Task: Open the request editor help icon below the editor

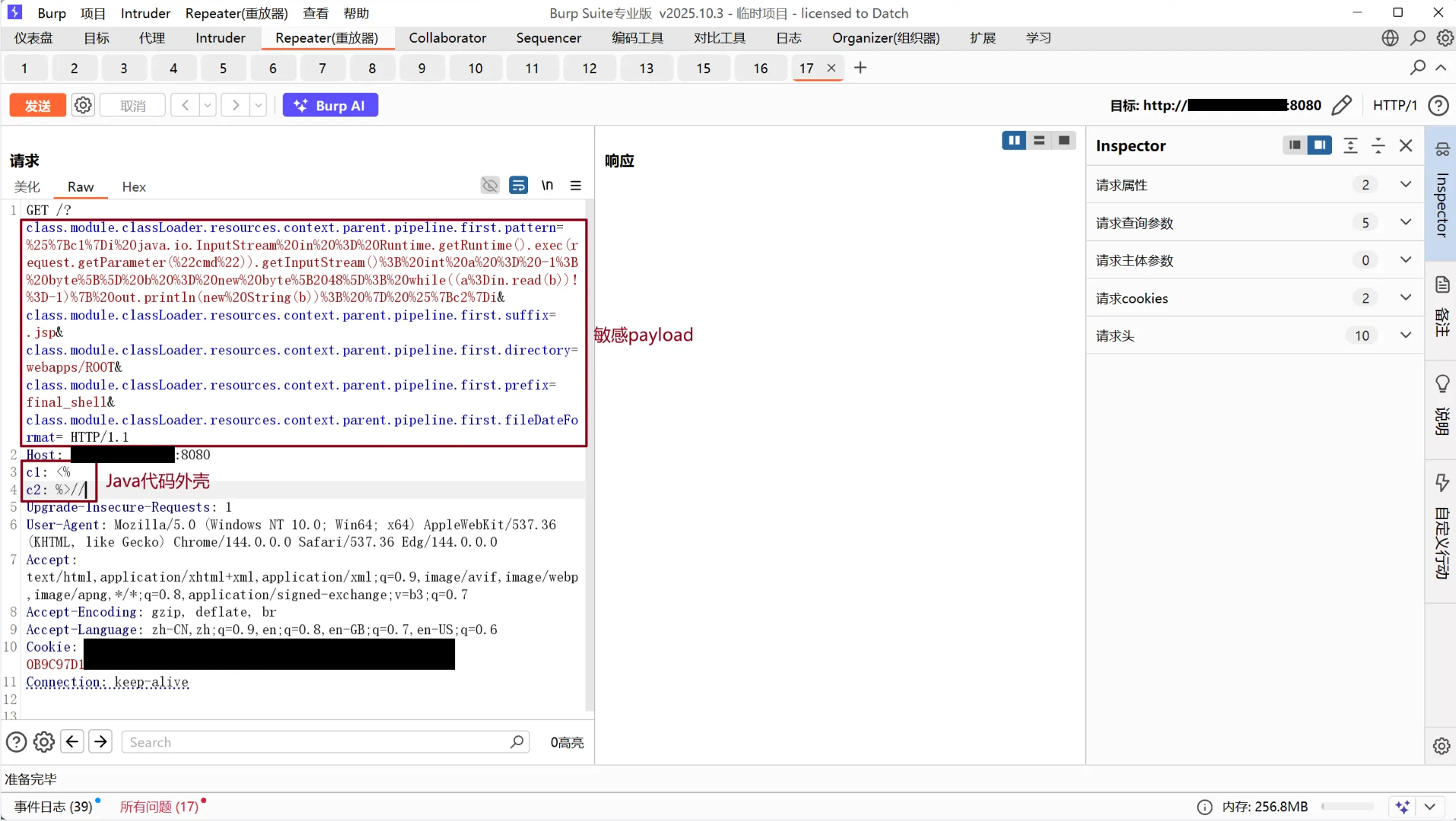Action: tap(16, 742)
